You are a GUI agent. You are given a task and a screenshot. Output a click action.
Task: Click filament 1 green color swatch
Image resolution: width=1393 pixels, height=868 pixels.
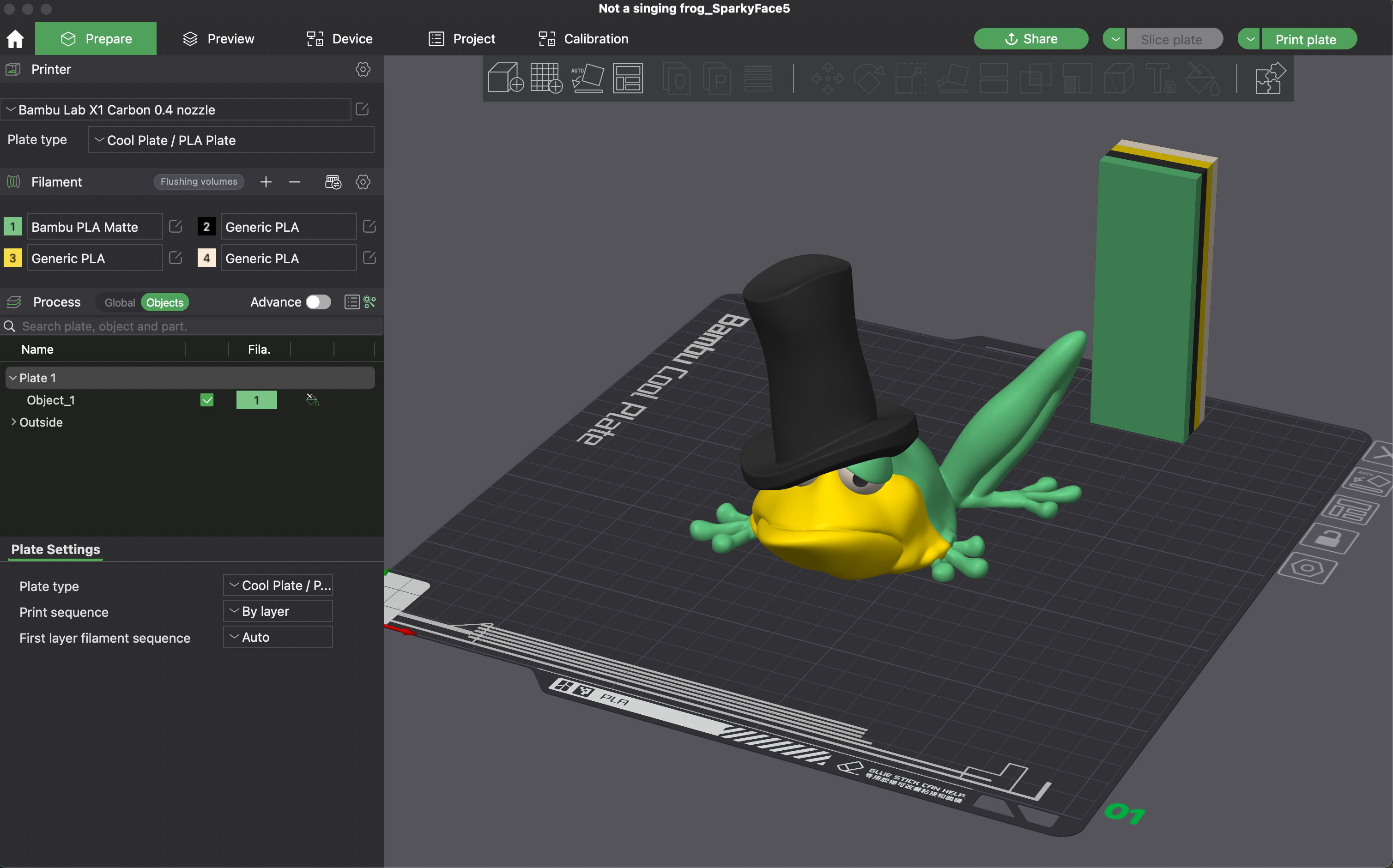point(12,226)
